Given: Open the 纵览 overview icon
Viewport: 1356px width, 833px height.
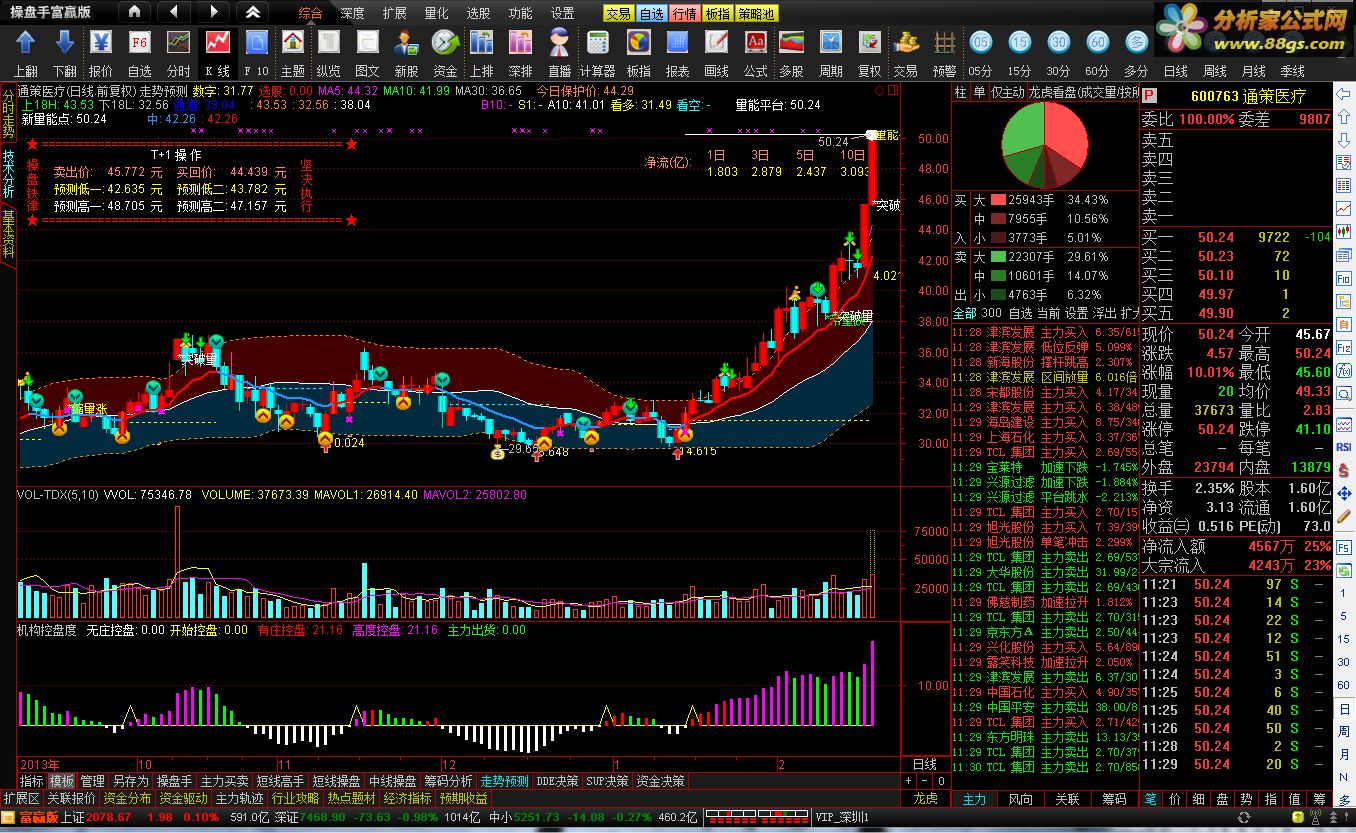Looking at the screenshot, I should (x=328, y=43).
